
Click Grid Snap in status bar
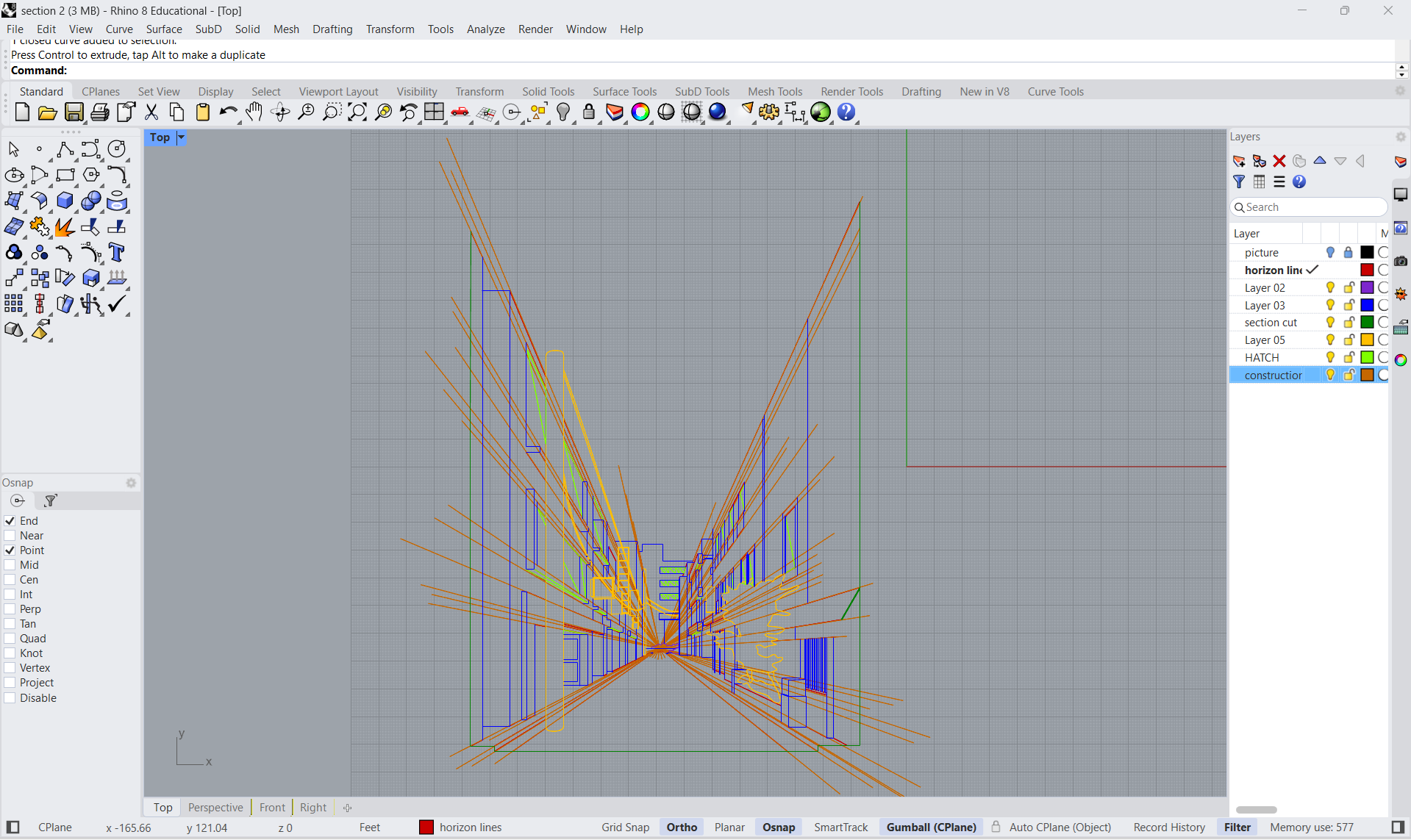pyautogui.click(x=625, y=828)
